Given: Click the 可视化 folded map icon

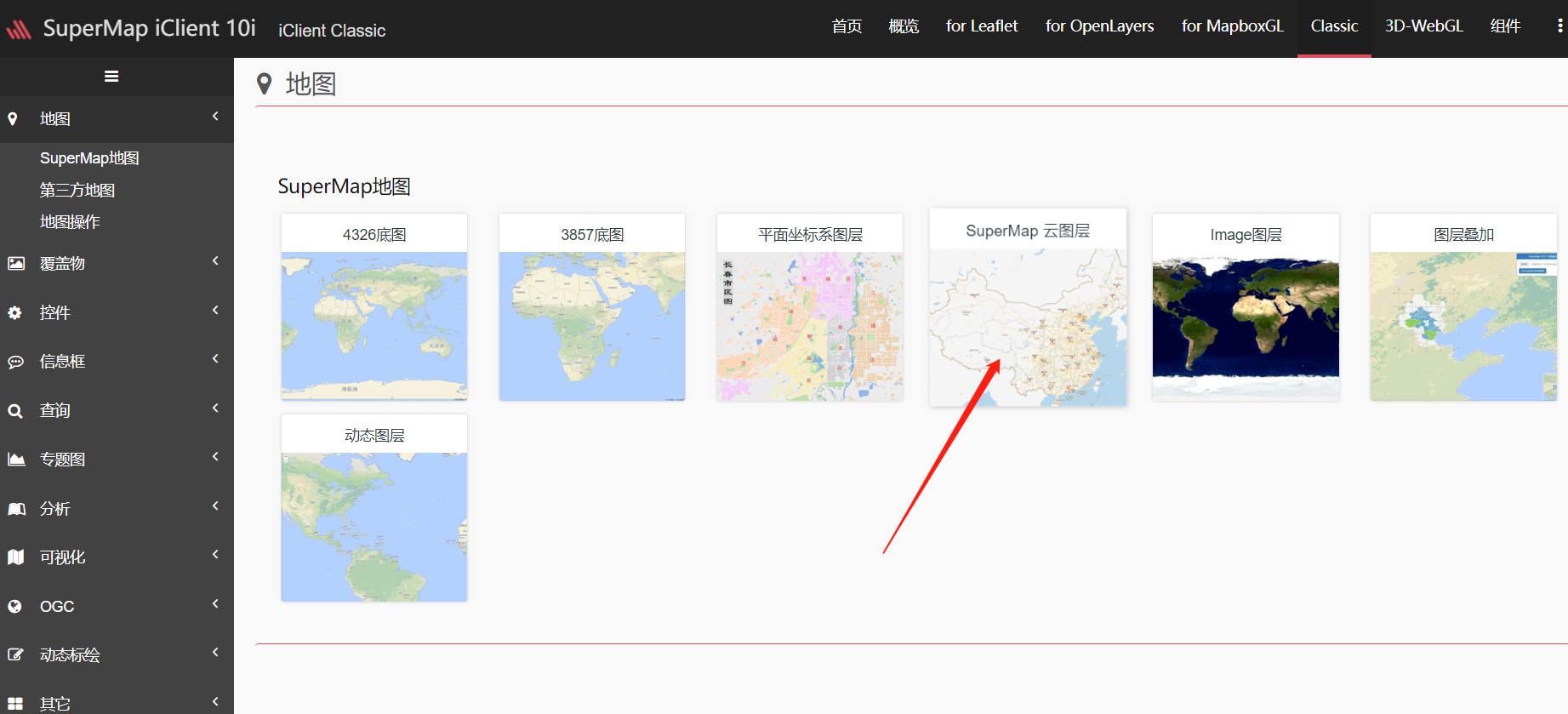Looking at the screenshot, I should point(15,557).
